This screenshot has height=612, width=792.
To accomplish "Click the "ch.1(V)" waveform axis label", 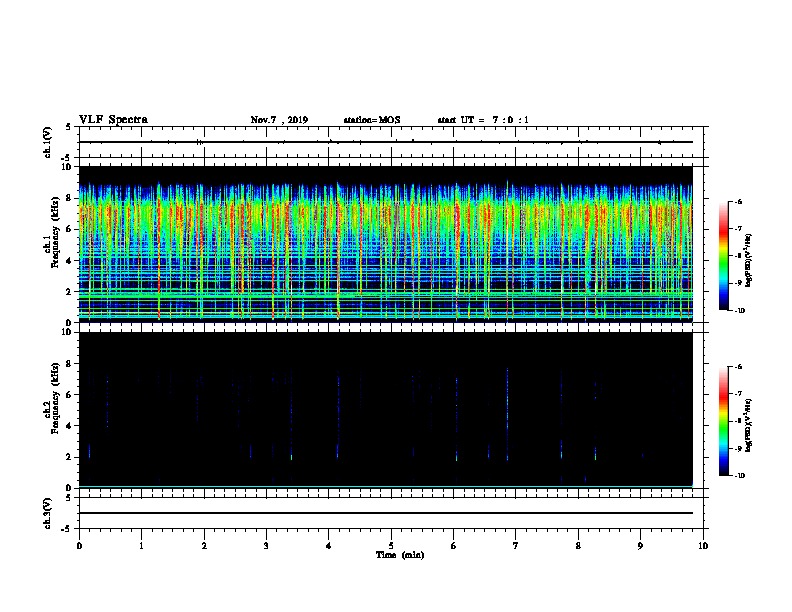I will (x=48, y=142).
